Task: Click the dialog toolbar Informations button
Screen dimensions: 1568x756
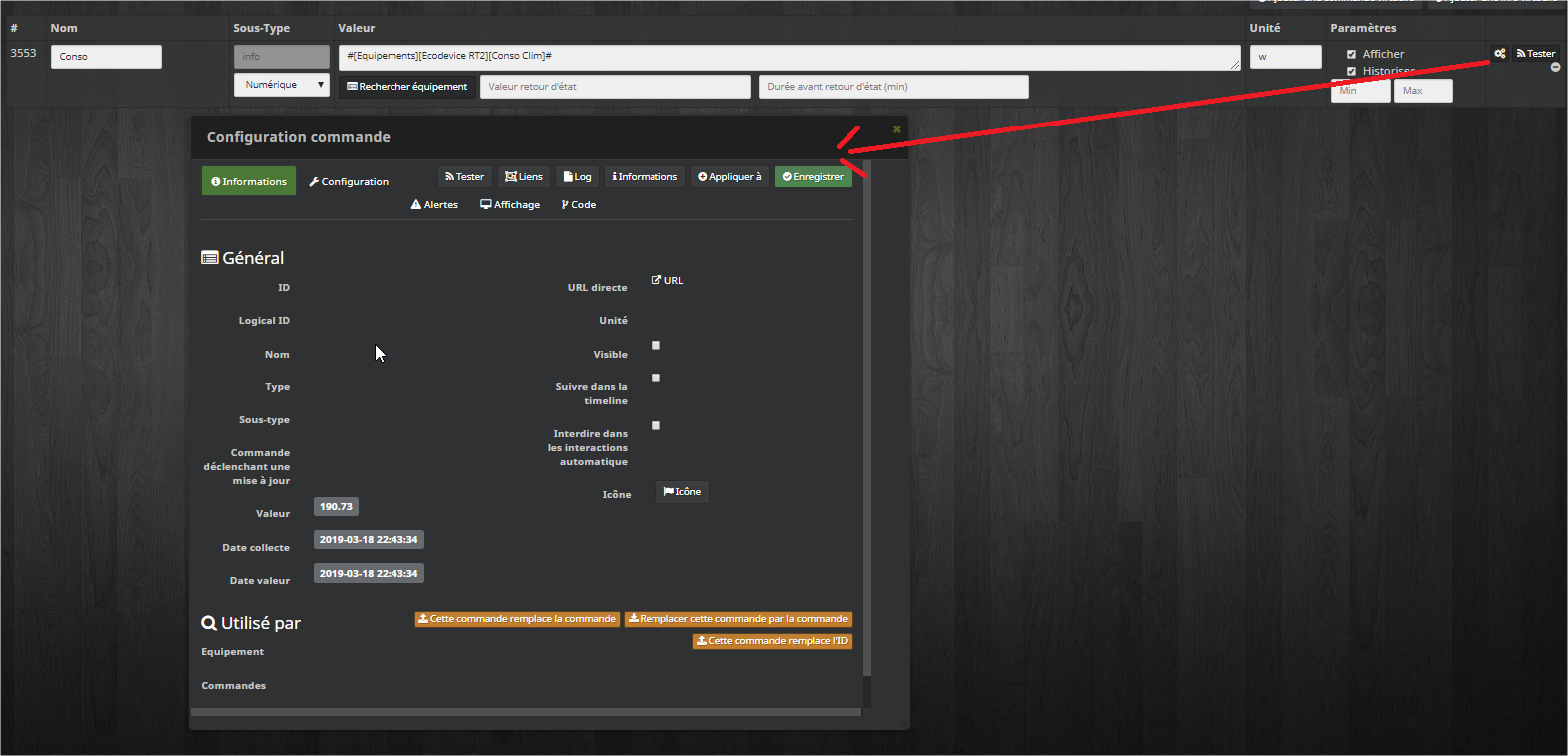Action: tap(645, 177)
